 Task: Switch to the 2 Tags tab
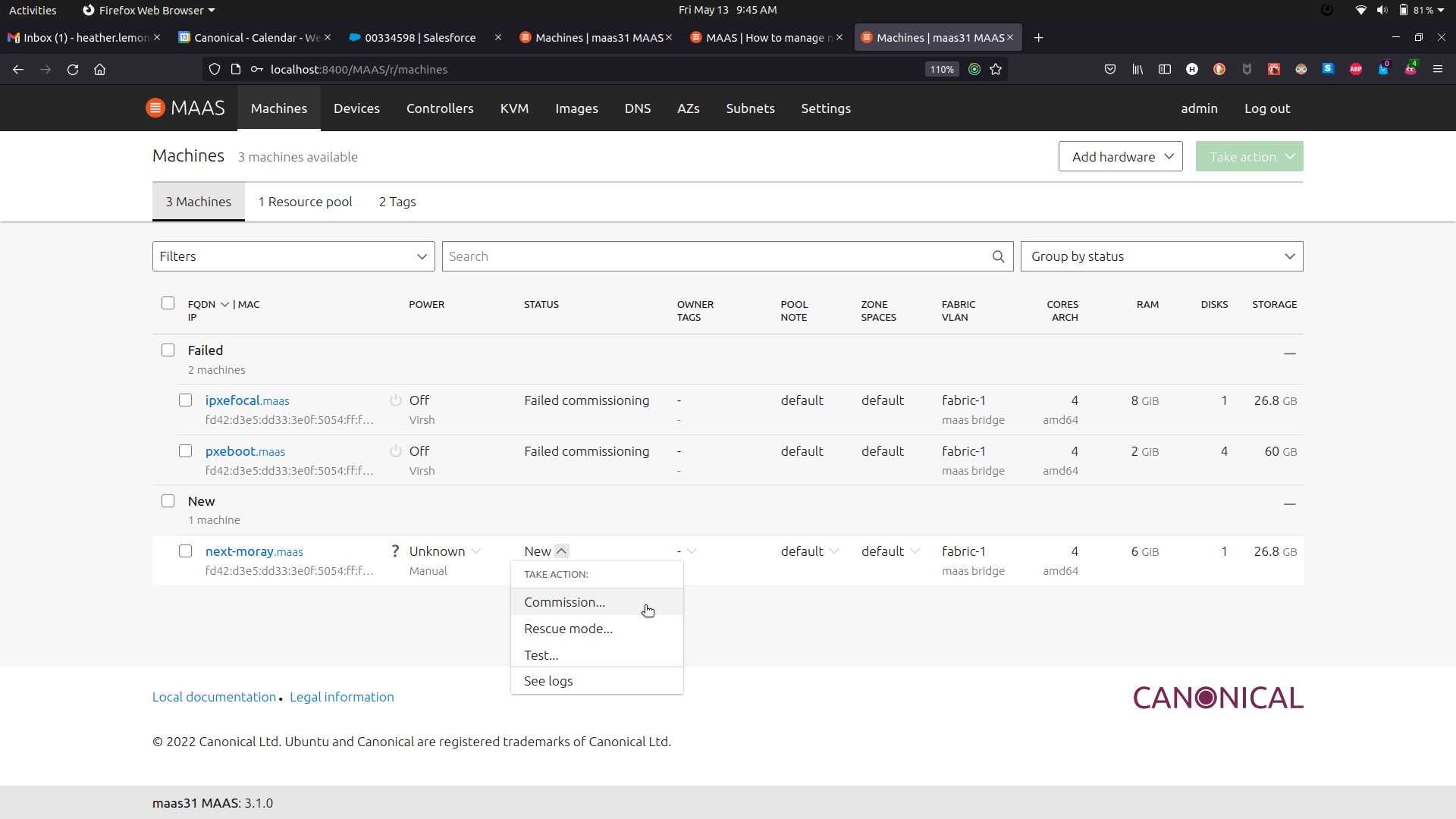[x=397, y=202]
